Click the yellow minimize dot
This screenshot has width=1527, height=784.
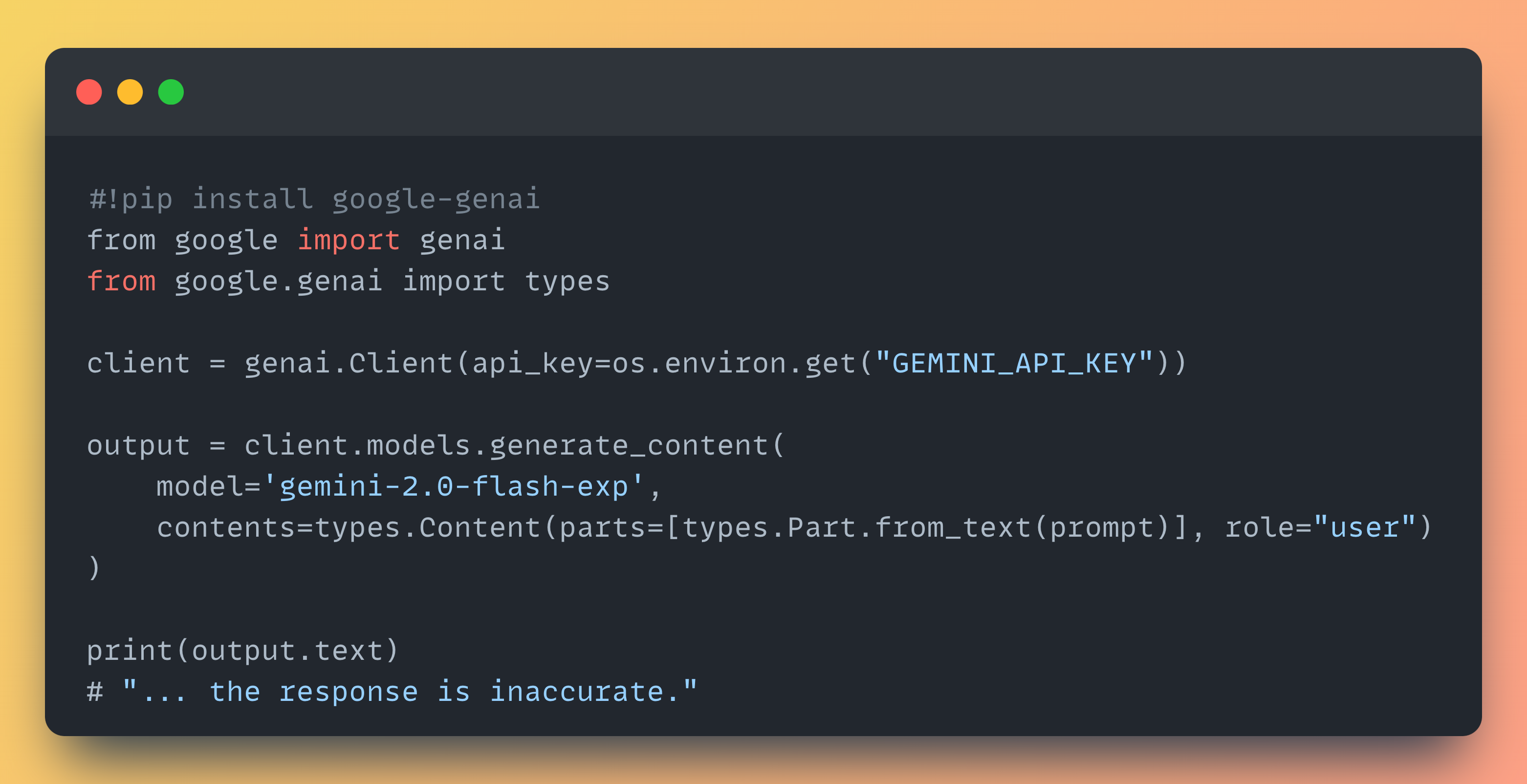[130, 92]
